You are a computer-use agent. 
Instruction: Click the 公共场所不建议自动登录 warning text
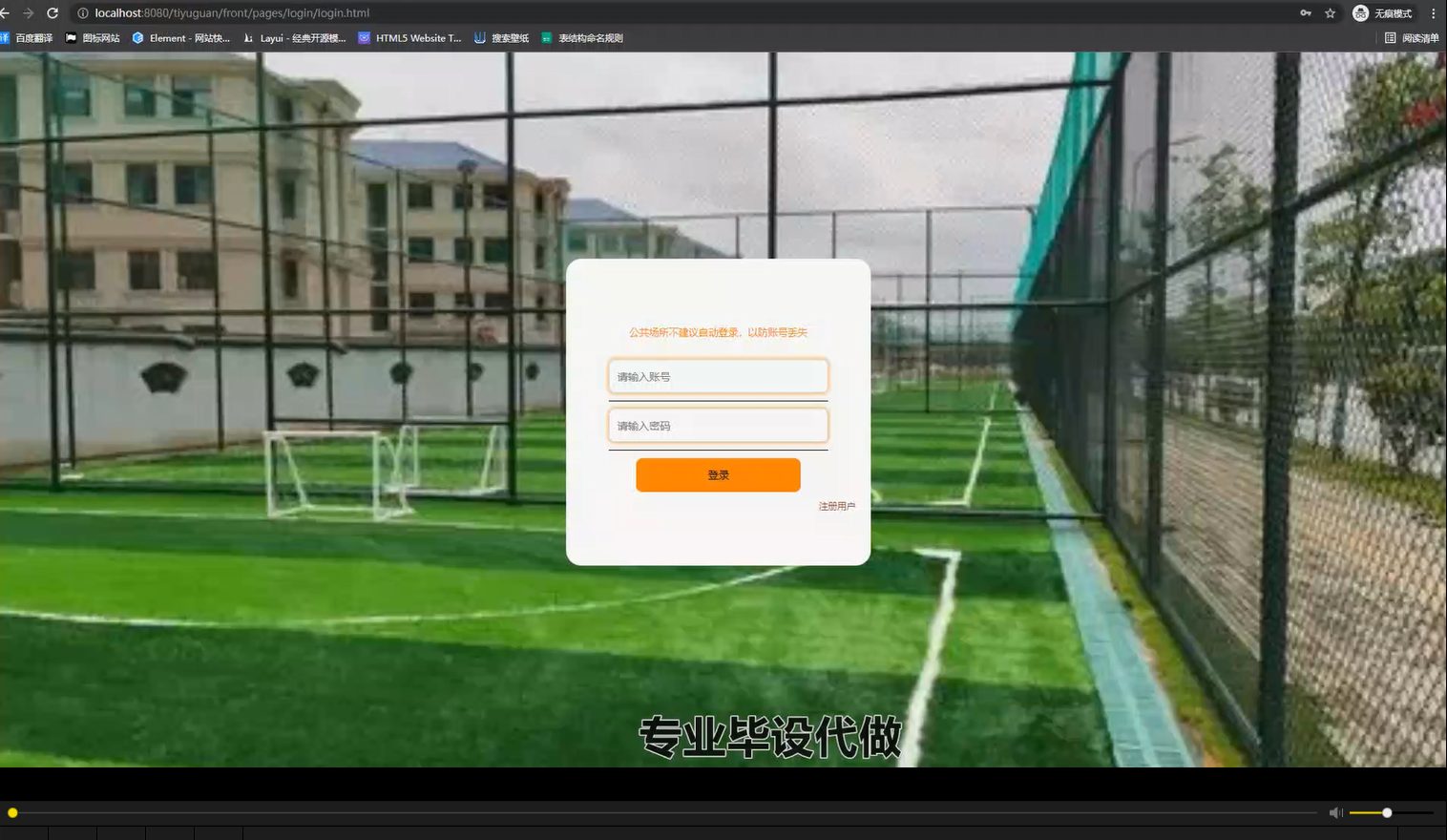[718, 332]
